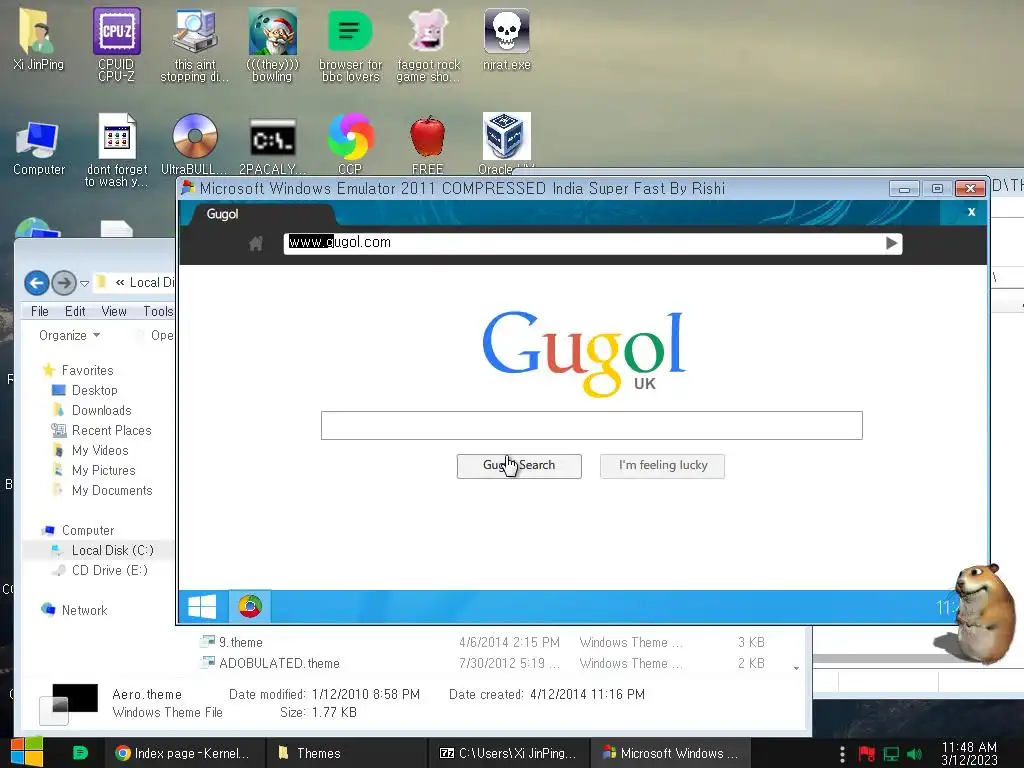The image size is (1024, 768).
Task: Select Favorites in the Explorer sidebar
Action: tap(87, 370)
